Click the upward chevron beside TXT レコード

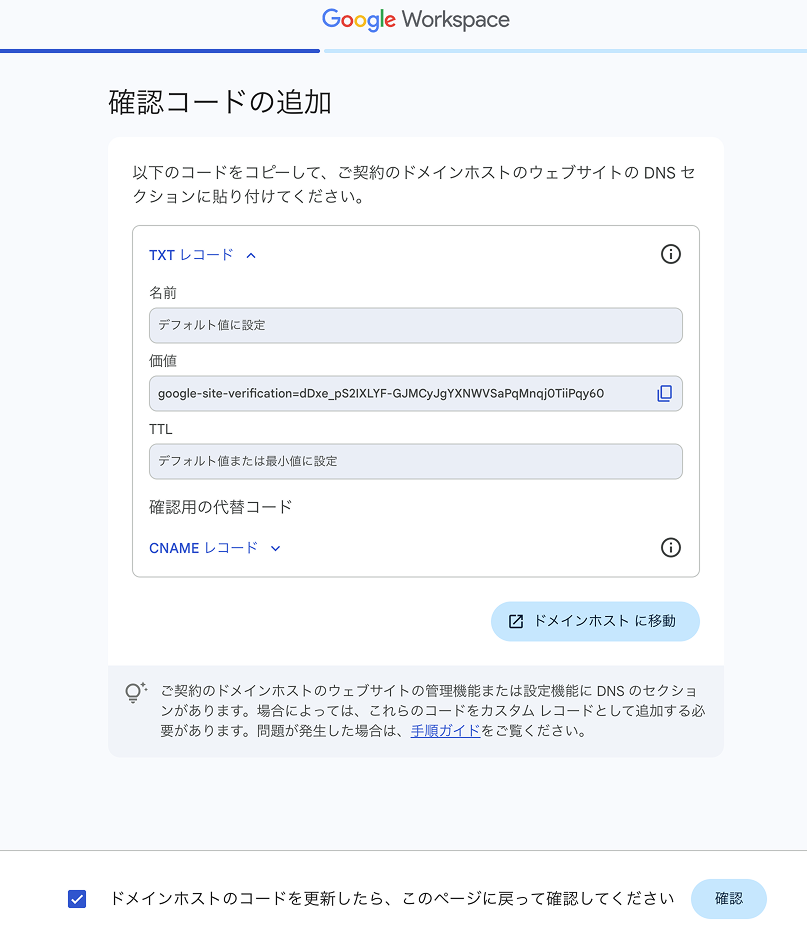pyautogui.click(x=249, y=254)
